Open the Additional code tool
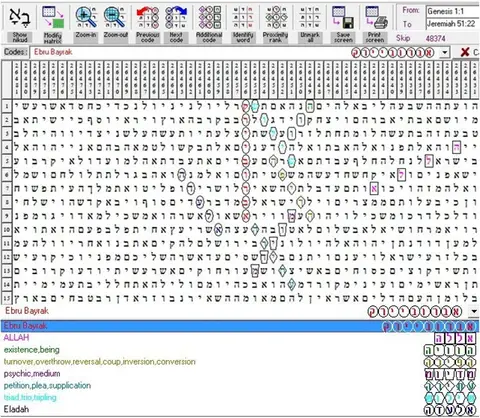This screenshot has width=480, height=418. [x=209, y=18]
